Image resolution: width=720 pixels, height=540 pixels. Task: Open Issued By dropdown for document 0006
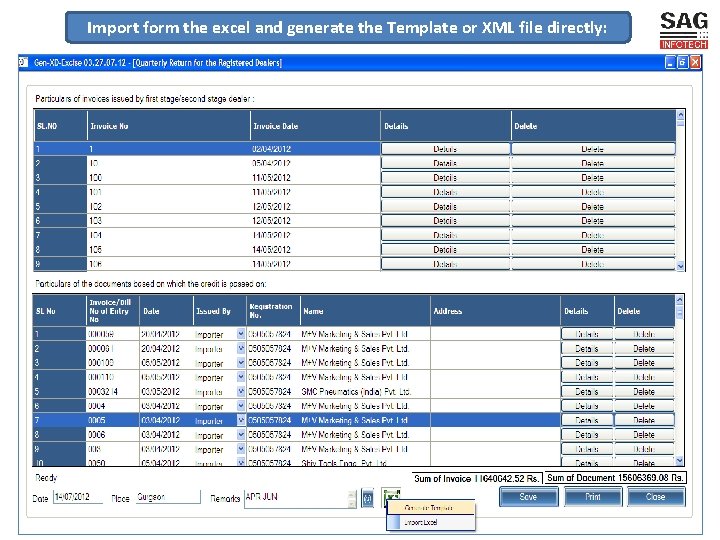241,435
